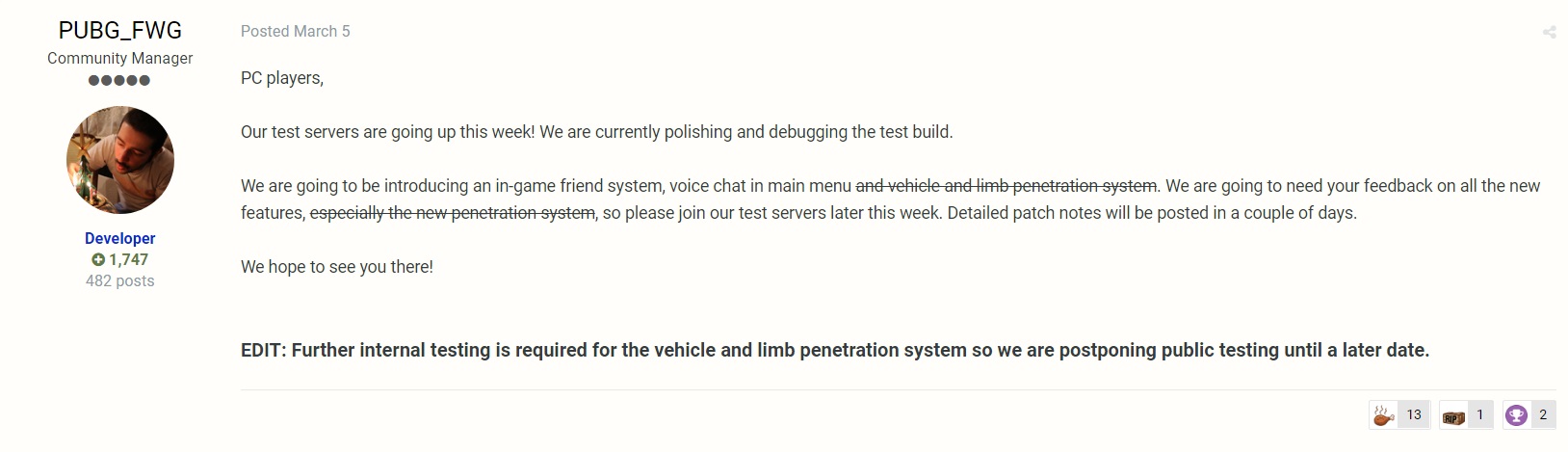The height and width of the screenshot is (452, 1568).
Task: Show the 2 trophy reaction count
Action: coord(1543,414)
